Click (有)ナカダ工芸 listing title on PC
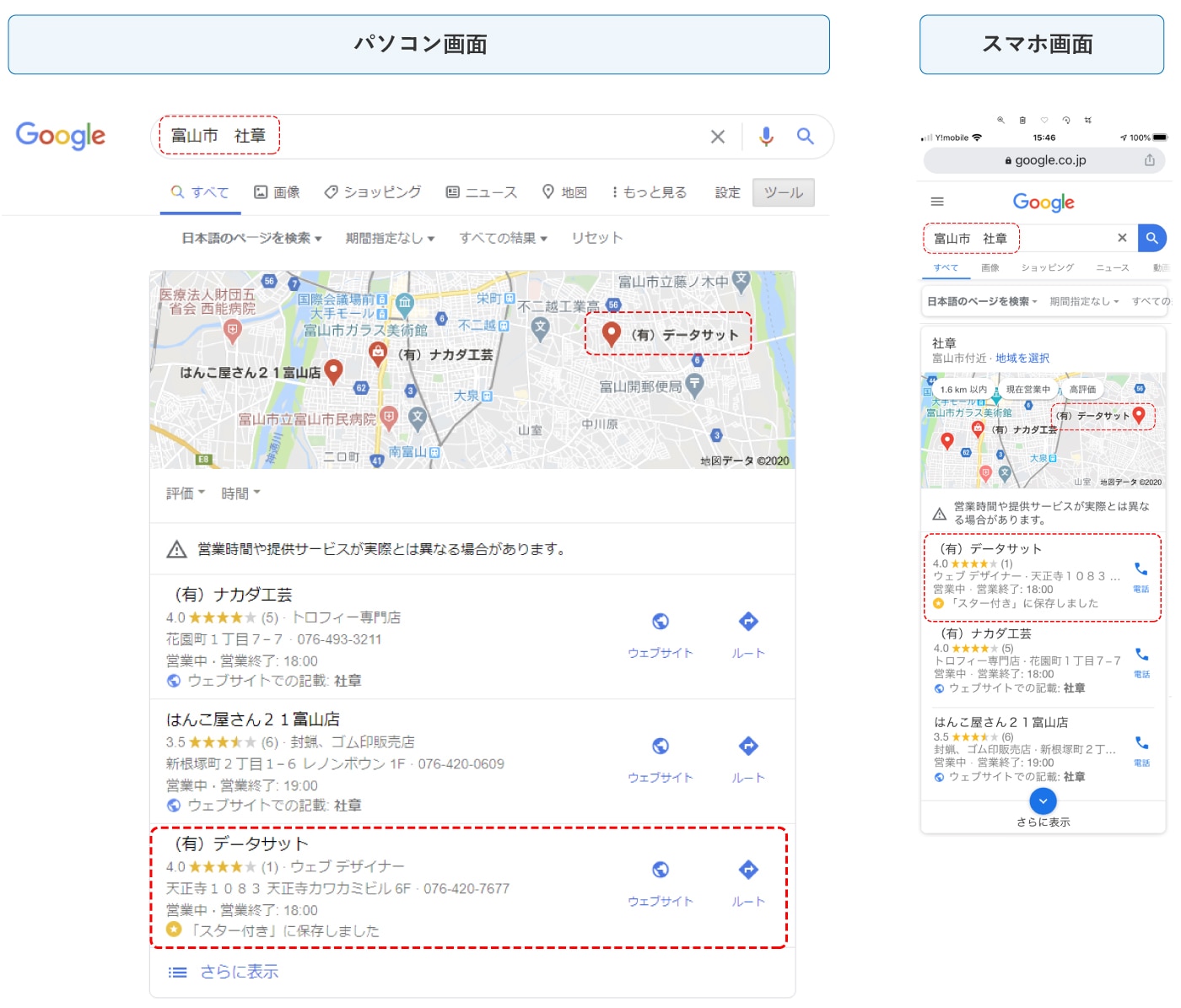The image size is (1181, 1008). tap(233, 595)
